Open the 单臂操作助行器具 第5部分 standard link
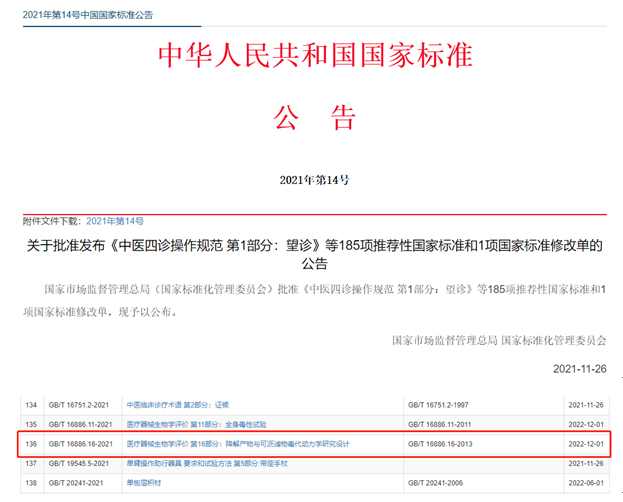Screen dimensions: 623x502 pyautogui.click(x=206, y=463)
